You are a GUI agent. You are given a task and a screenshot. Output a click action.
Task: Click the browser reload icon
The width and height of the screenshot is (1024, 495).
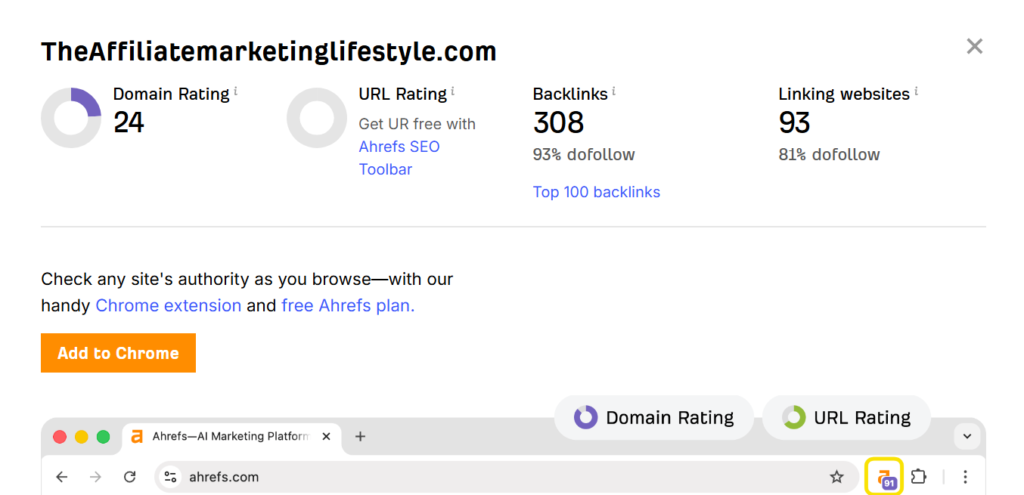[129, 477]
